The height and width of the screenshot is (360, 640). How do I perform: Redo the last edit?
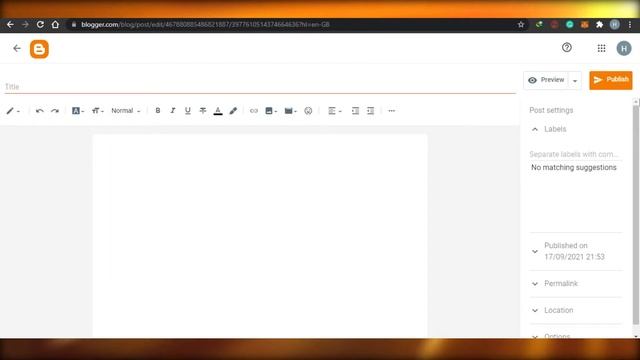click(x=55, y=111)
